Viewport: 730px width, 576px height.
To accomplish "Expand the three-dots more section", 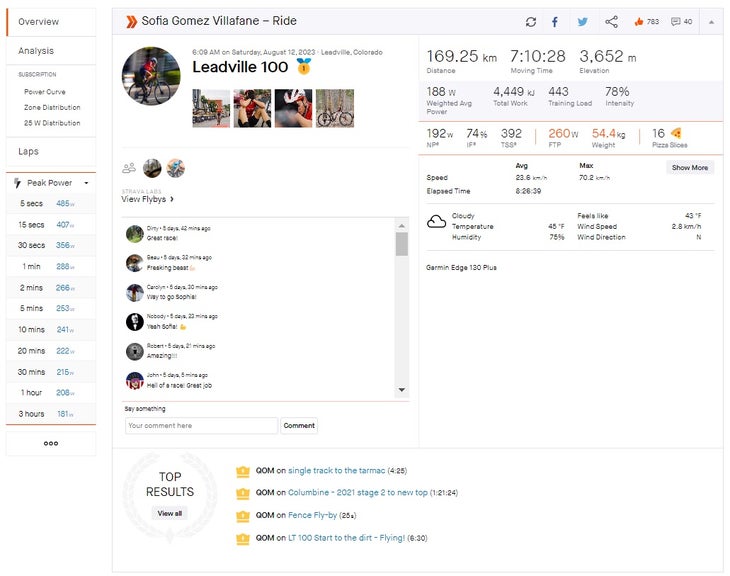I will (51, 443).
